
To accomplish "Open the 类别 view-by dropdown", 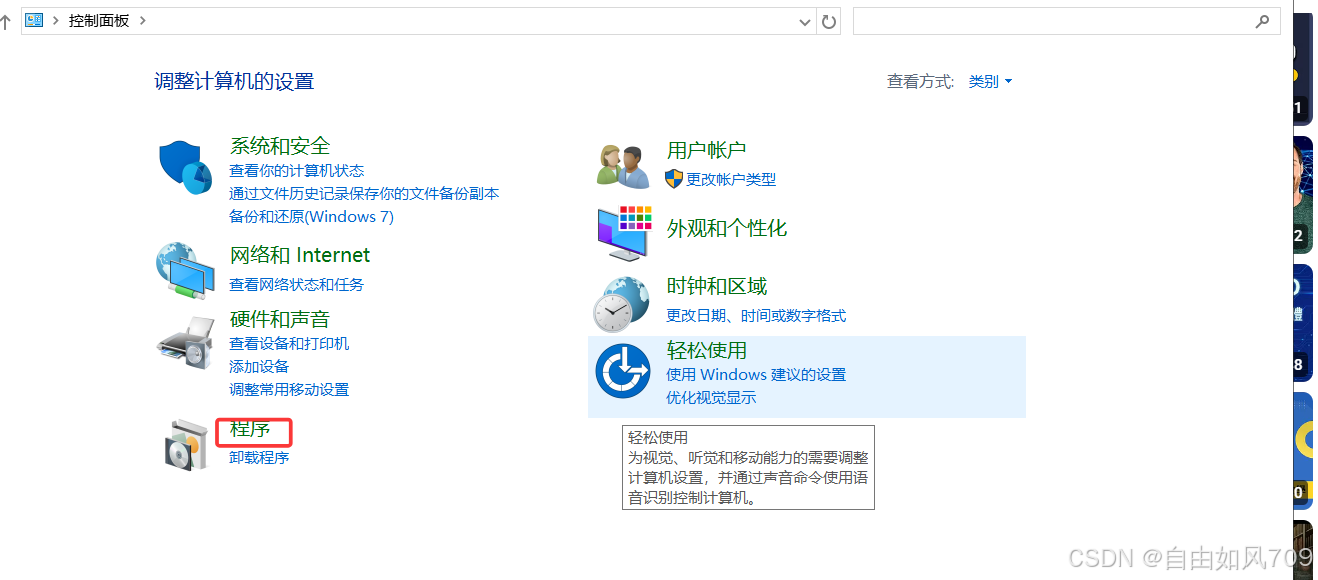I will point(990,81).
